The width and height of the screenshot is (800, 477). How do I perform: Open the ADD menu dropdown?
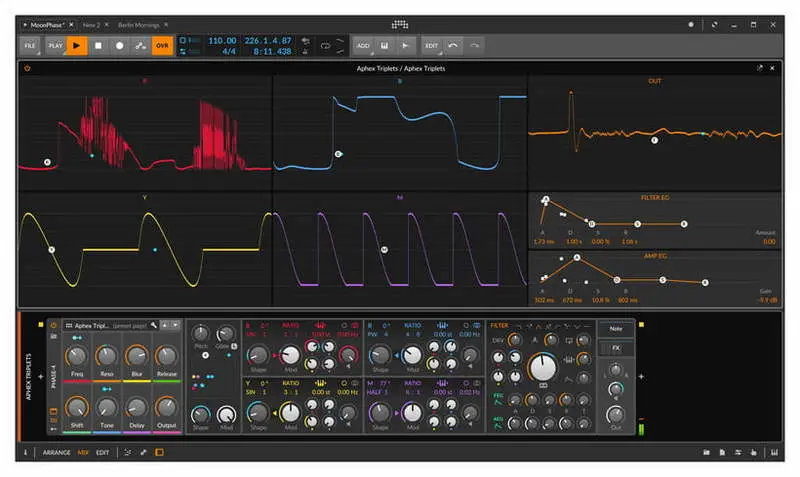[362, 45]
